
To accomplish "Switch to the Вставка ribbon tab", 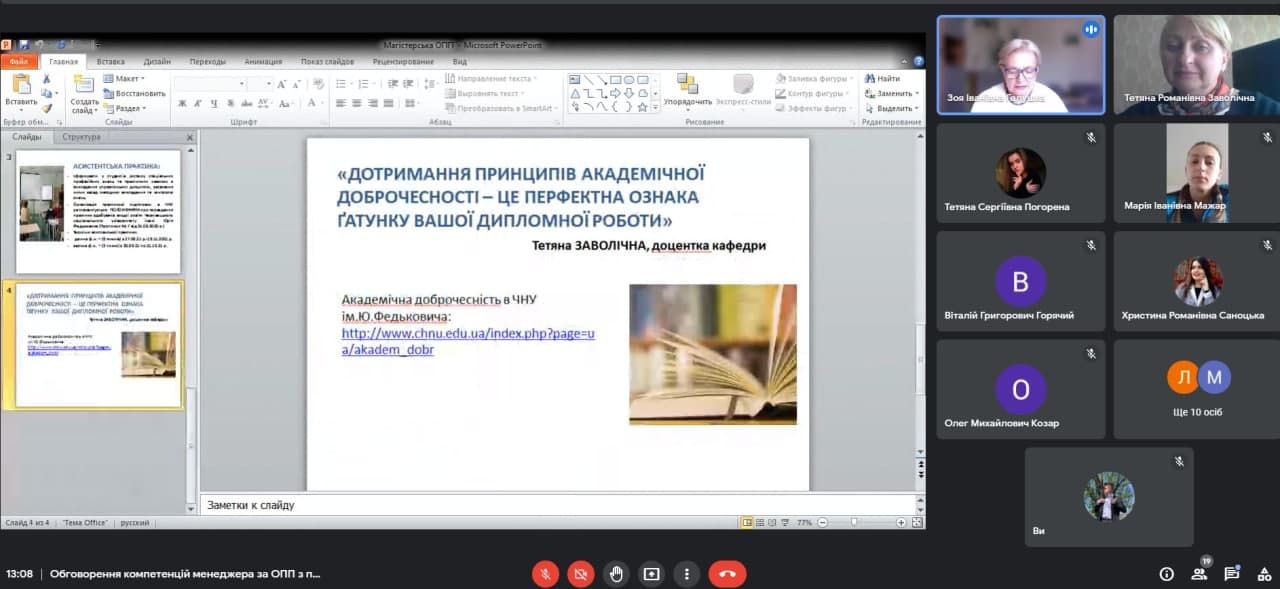I will [110, 61].
